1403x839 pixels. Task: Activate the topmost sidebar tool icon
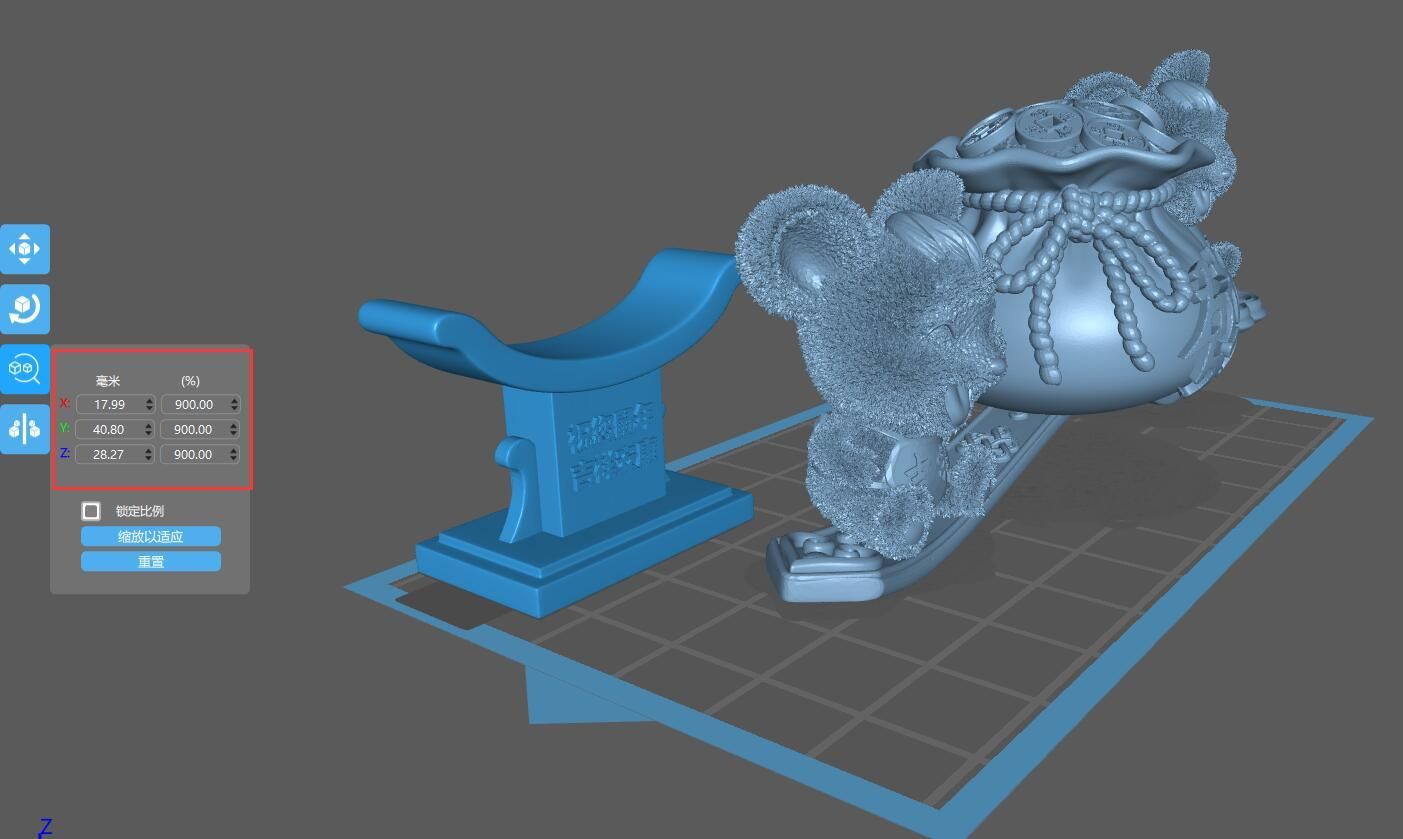pyautogui.click(x=25, y=249)
